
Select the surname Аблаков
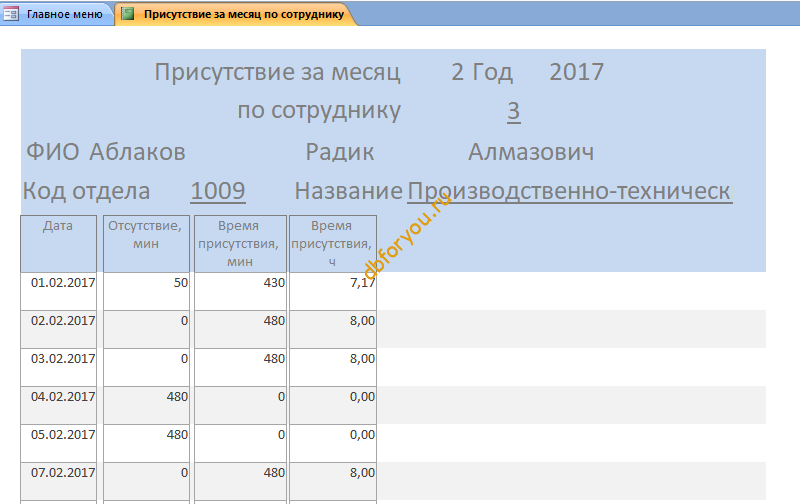137,152
